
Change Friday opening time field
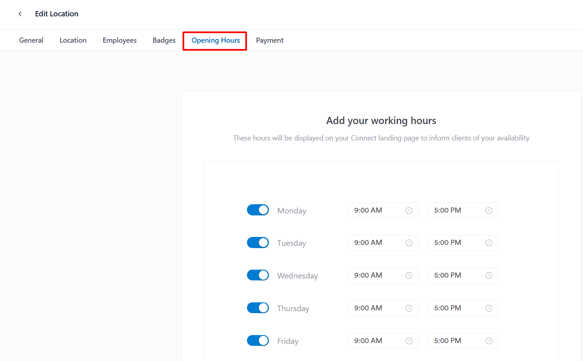coord(383,341)
